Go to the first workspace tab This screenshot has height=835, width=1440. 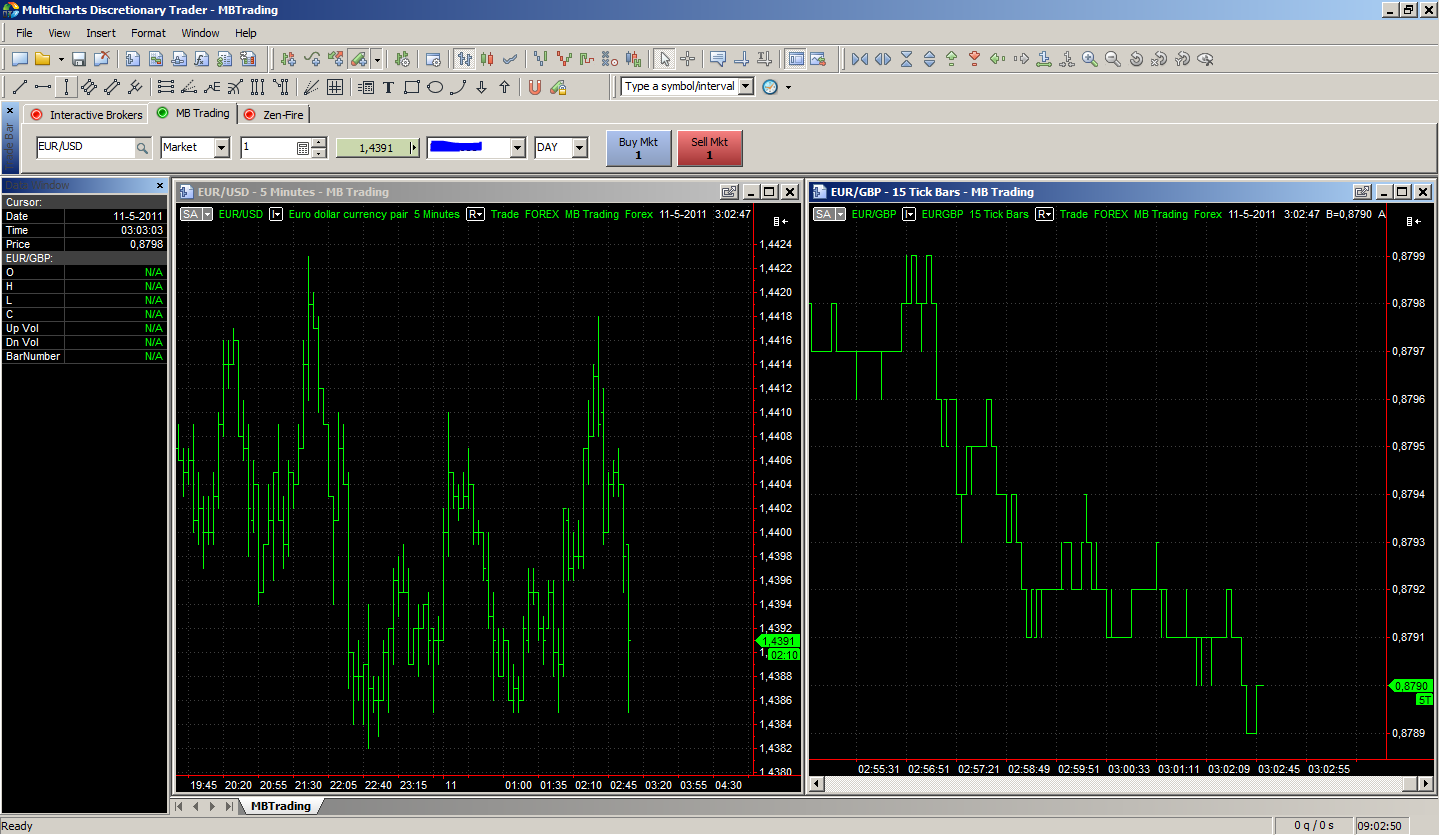pos(180,806)
